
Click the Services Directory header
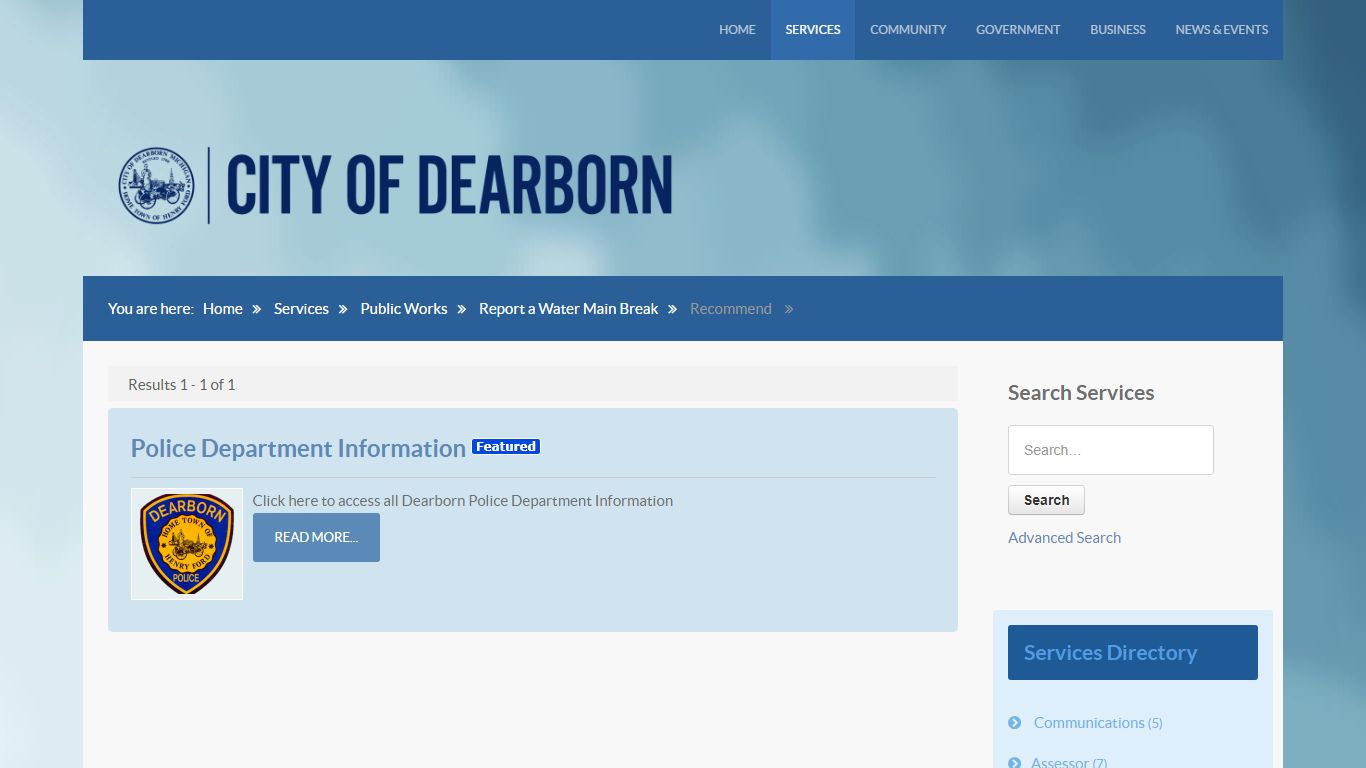[1133, 652]
